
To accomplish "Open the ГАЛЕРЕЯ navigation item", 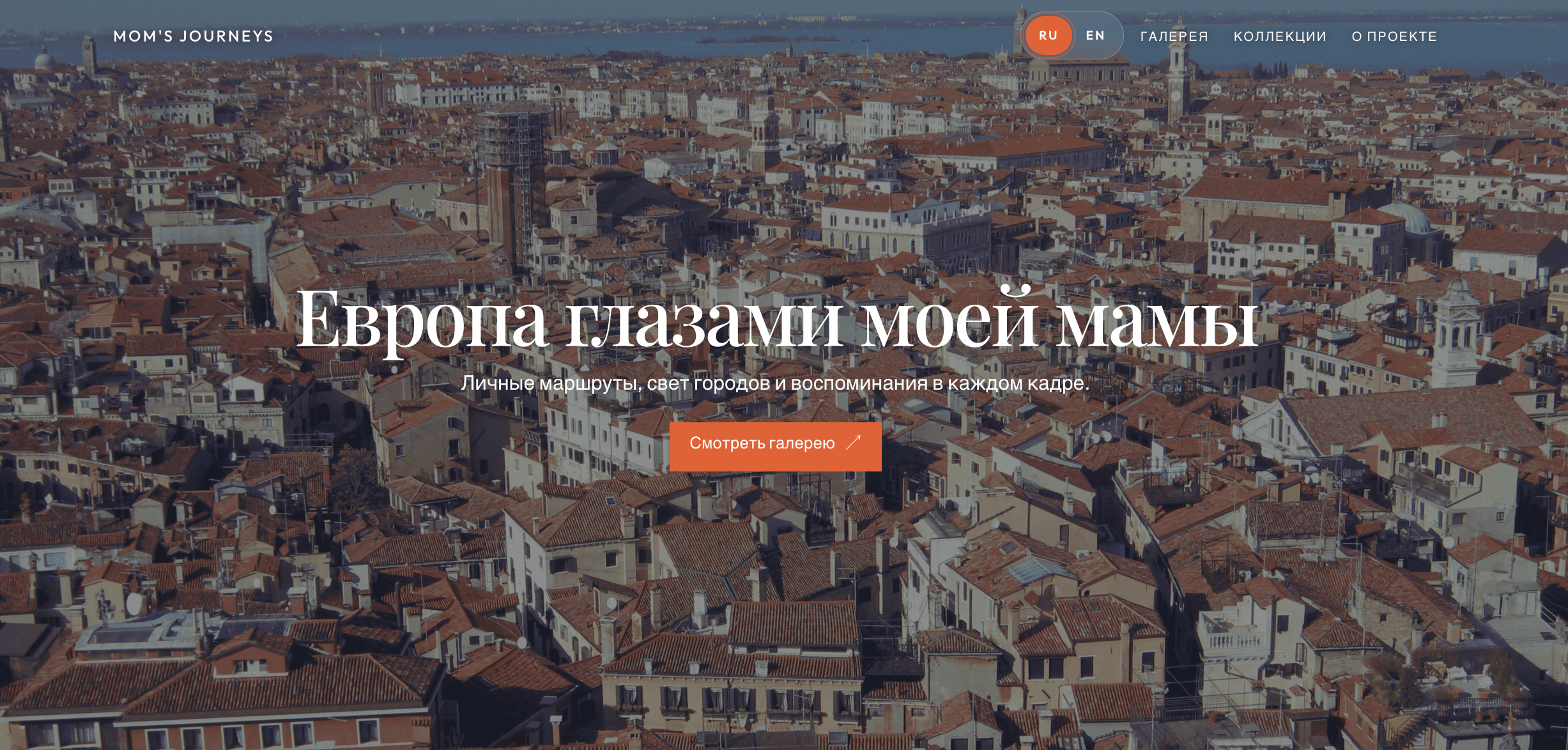I will [x=1174, y=36].
